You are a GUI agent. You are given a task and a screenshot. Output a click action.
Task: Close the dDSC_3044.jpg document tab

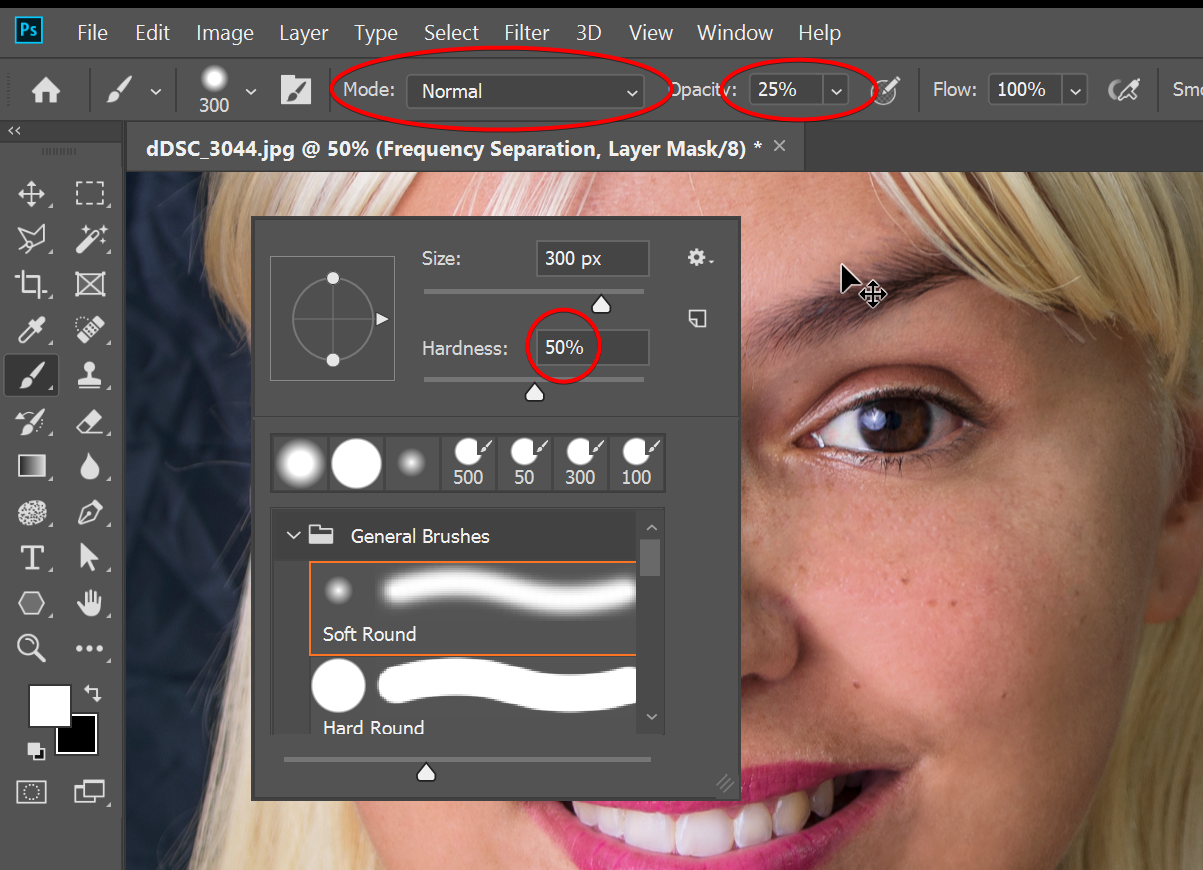point(780,147)
